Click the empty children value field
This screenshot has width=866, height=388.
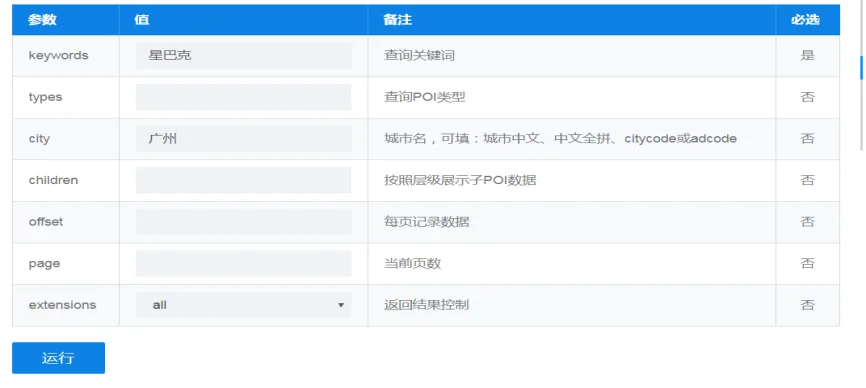[x=244, y=180]
